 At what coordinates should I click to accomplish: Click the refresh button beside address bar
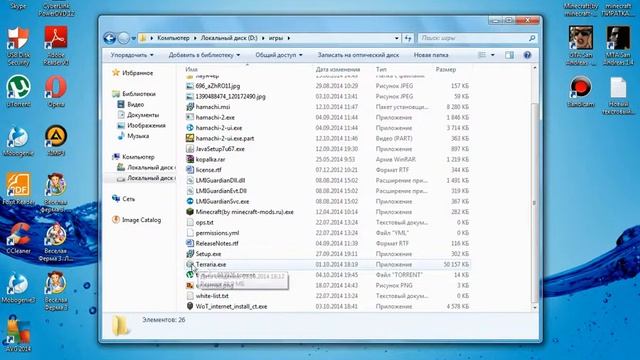(x=408, y=38)
